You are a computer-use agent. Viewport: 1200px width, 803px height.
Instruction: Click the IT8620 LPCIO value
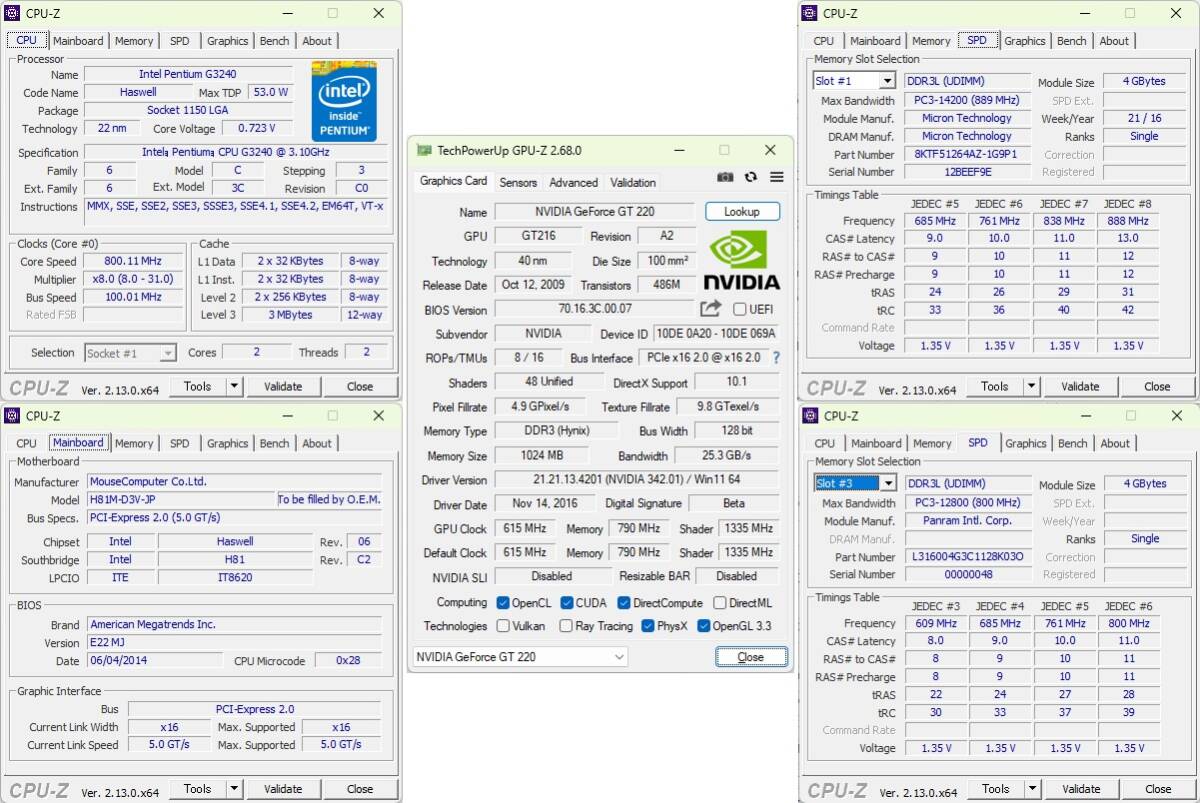pyautogui.click(x=235, y=577)
